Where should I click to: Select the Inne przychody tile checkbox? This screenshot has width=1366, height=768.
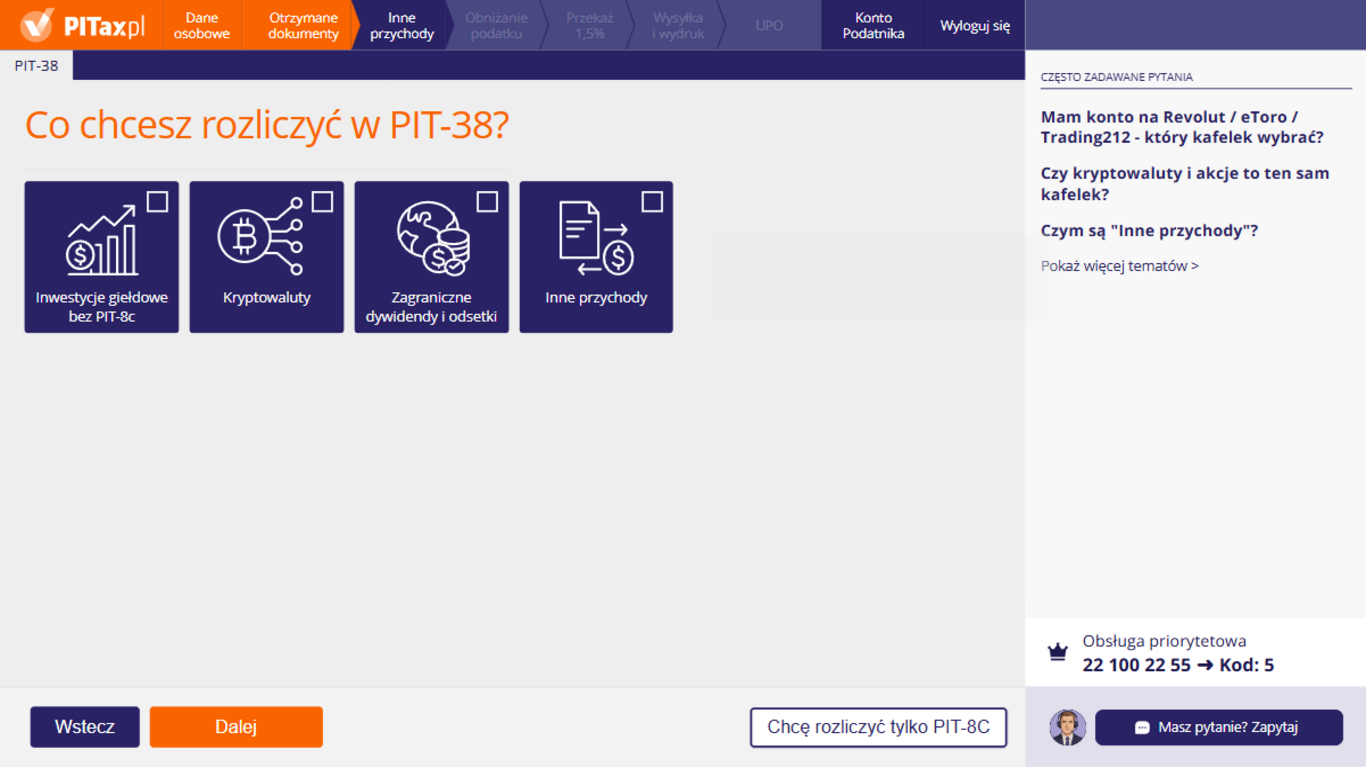[652, 202]
